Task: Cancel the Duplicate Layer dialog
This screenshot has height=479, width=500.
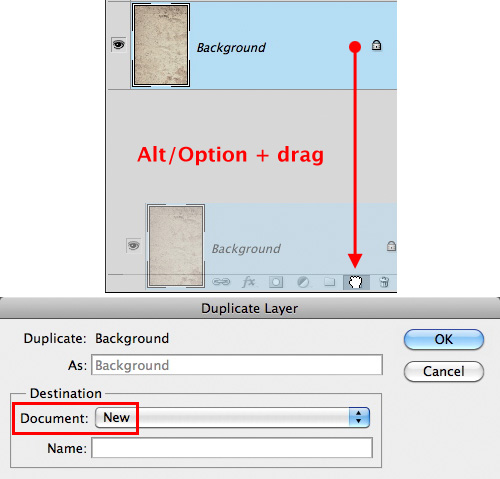Action: [x=444, y=371]
